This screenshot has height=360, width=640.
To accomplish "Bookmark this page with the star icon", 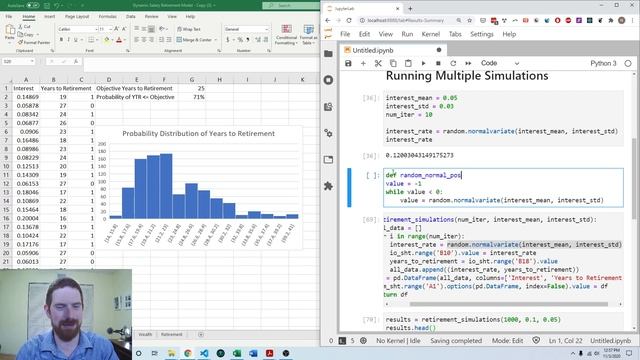I will tap(469, 20).
